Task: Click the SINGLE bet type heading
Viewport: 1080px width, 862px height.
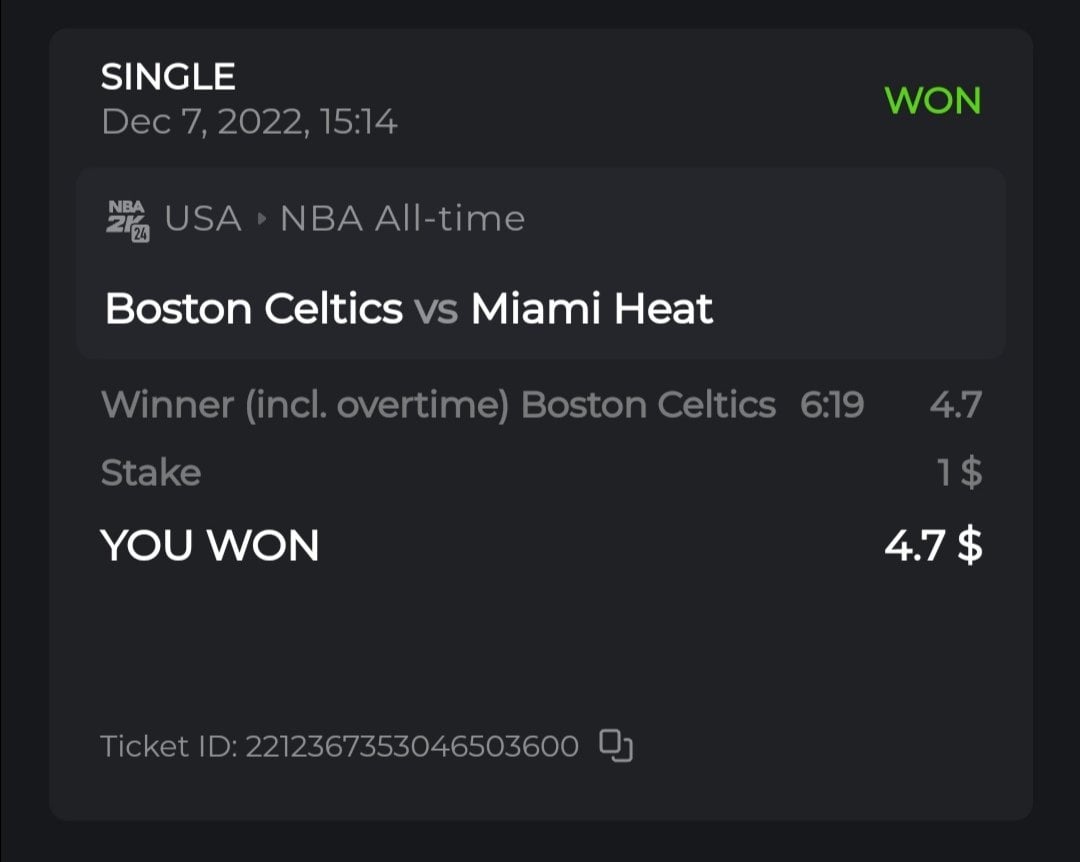Action: [168, 77]
